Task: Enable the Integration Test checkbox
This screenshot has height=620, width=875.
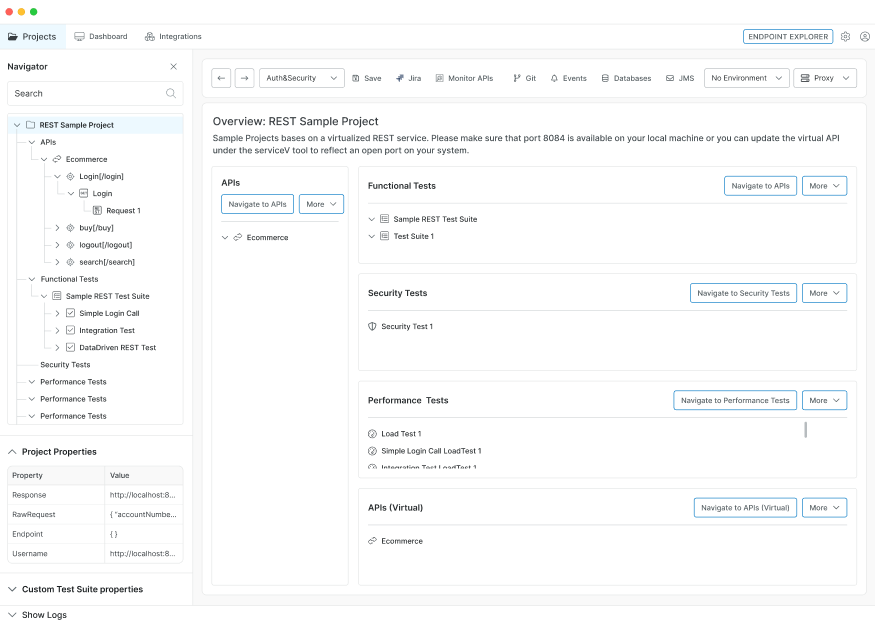Action: tap(69, 330)
